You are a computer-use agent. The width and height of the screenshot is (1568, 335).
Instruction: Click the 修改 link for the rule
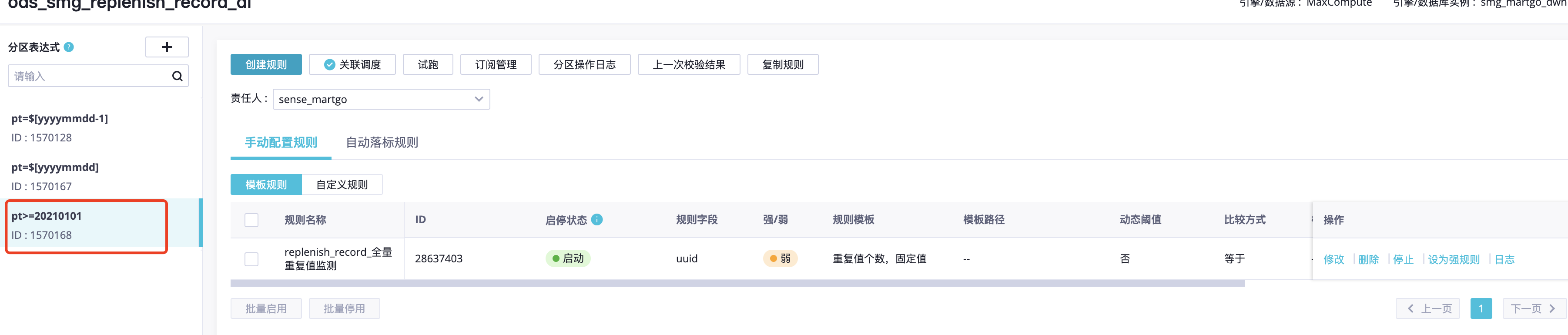pos(1333,259)
